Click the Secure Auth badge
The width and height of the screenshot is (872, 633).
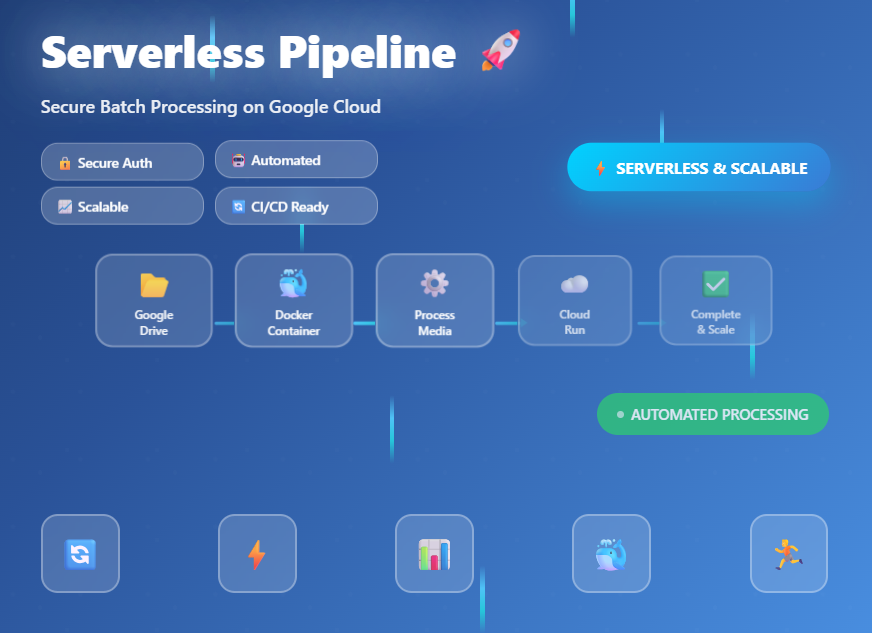[x=122, y=162]
